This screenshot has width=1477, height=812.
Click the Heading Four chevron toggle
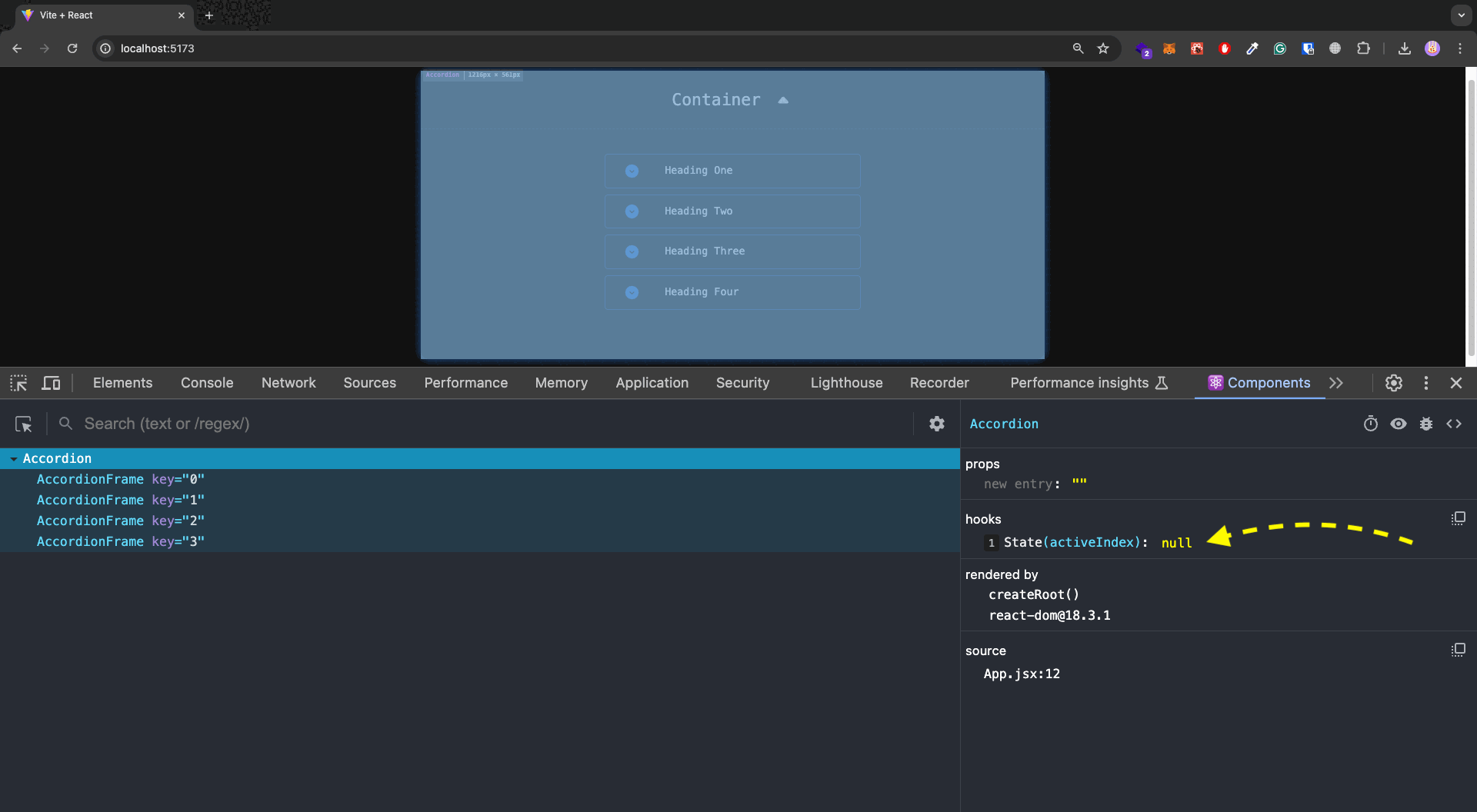[x=632, y=292]
